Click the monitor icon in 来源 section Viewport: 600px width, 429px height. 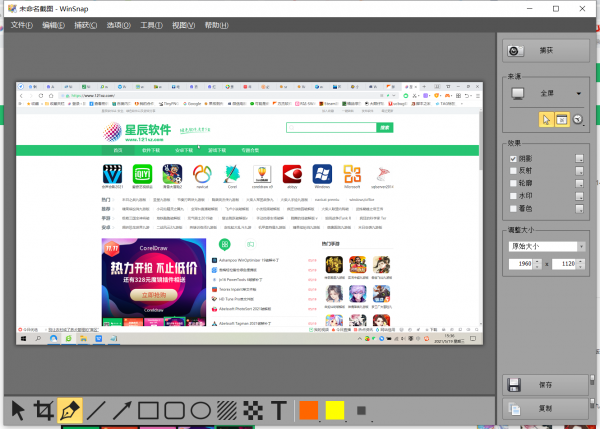518,93
